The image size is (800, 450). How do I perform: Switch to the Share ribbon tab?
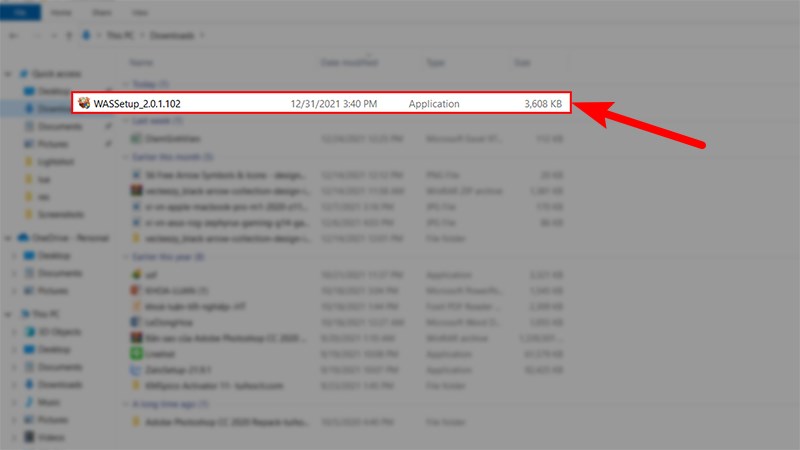coord(102,12)
